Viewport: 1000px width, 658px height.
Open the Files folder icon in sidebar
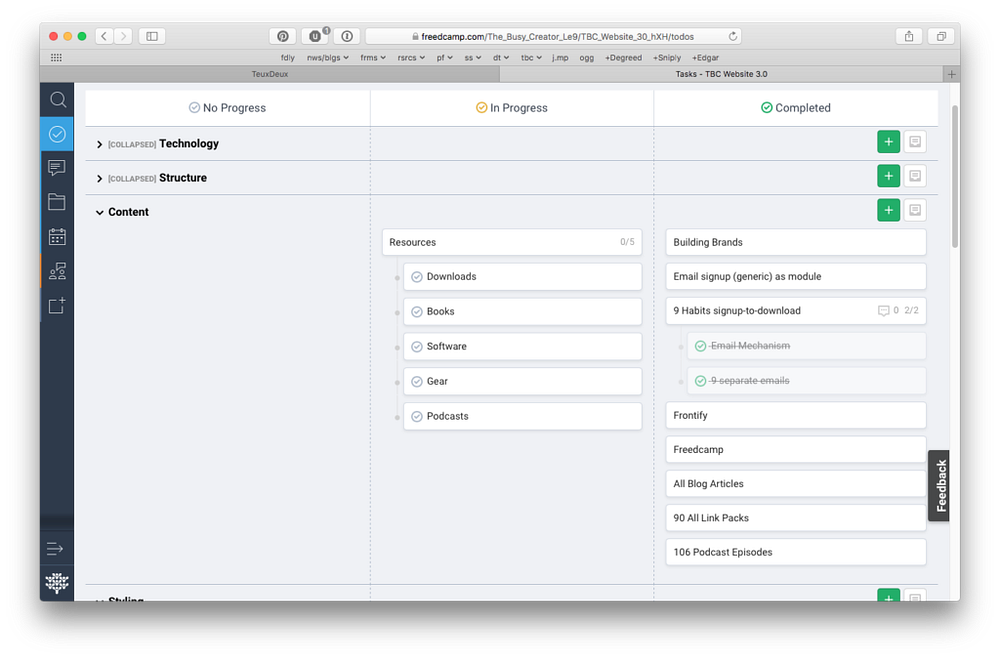point(57,202)
